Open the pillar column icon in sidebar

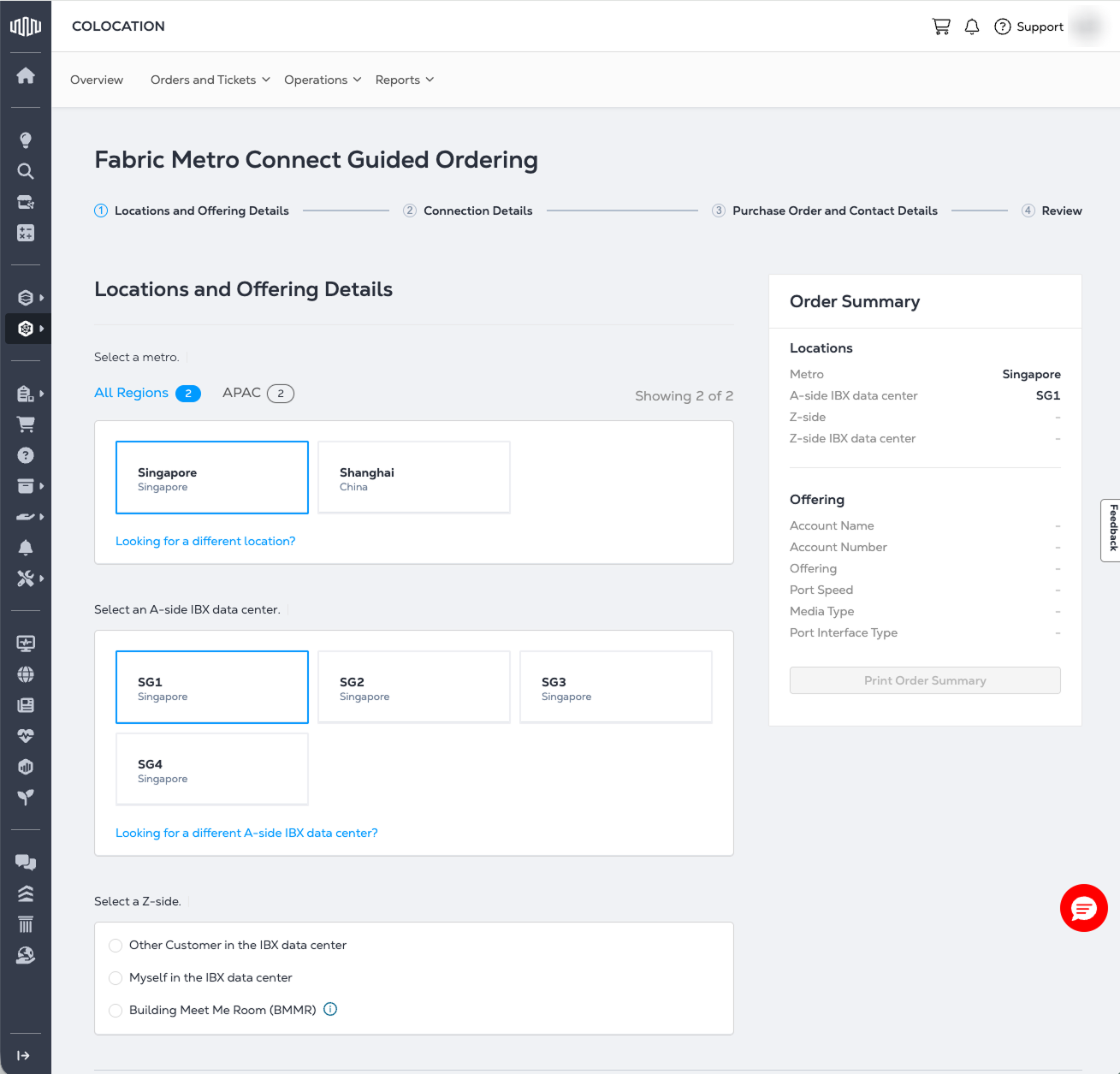(26, 924)
